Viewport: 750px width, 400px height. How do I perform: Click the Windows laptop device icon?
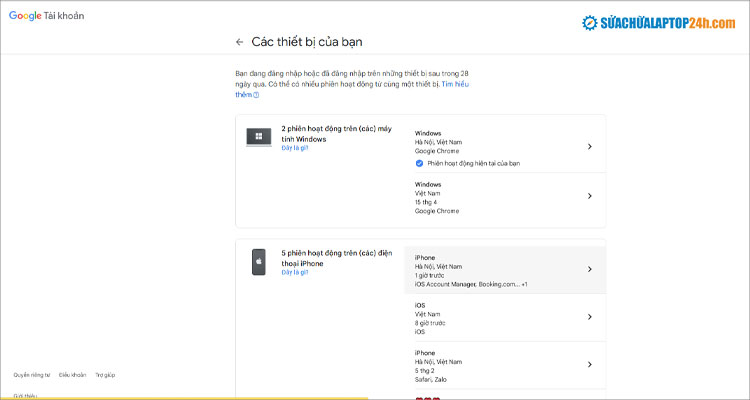(258, 138)
